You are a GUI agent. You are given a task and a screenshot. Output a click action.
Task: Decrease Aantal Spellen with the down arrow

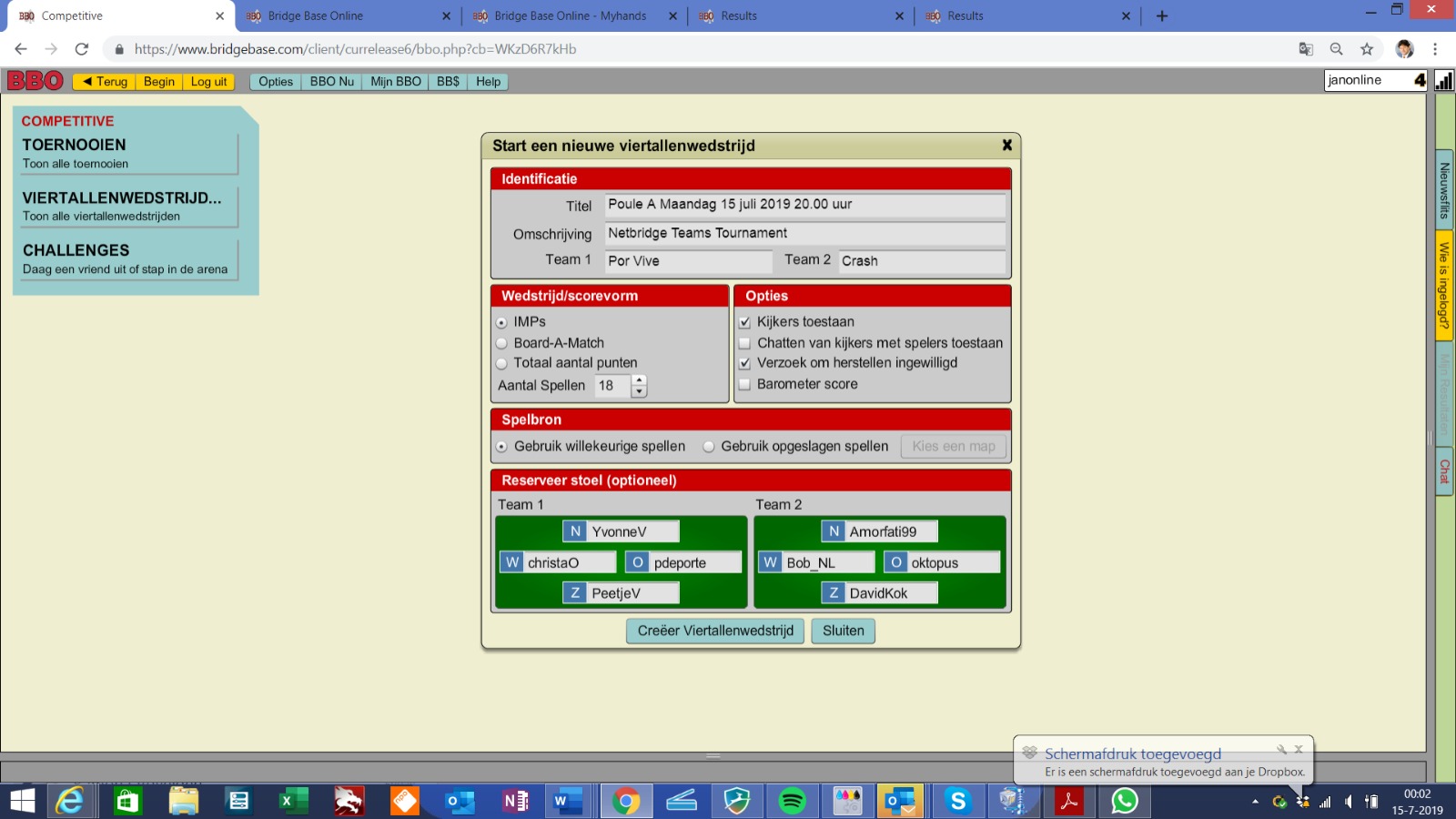tap(639, 391)
